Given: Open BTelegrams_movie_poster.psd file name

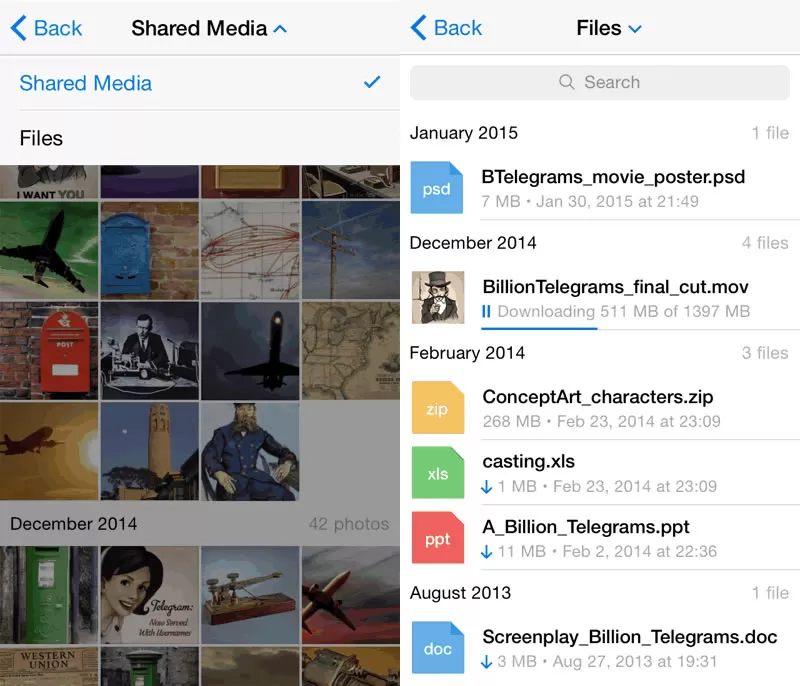Looking at the screenshot, I should click(x=613, y=177).
